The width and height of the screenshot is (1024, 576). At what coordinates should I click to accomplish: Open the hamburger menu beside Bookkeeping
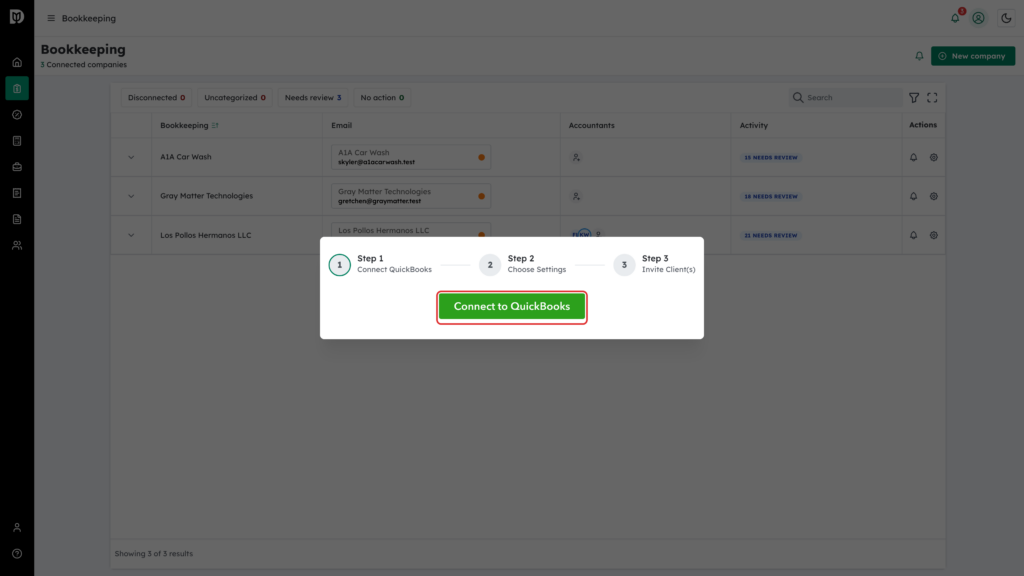click(x=51, y=18)
